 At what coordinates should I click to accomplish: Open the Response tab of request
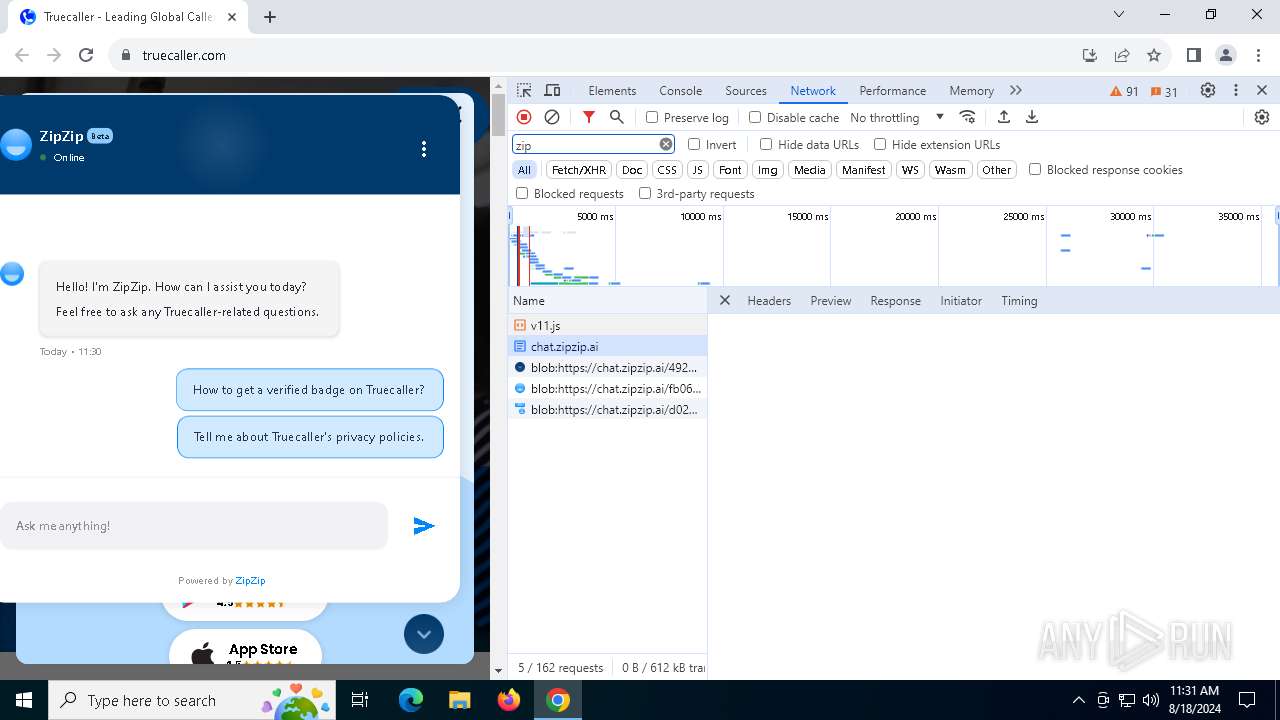[895, 300]
